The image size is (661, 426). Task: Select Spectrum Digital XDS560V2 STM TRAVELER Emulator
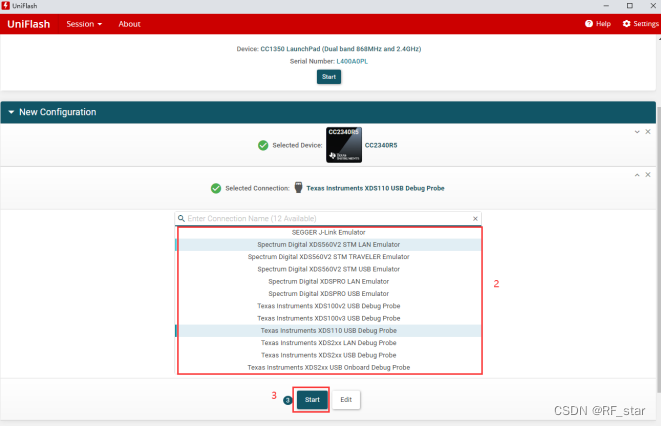click(x=328, y=257)
